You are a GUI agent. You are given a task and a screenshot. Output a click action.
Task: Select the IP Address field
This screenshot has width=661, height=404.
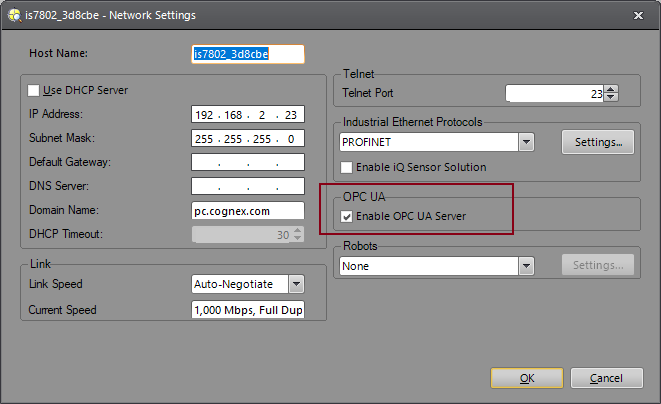pos(247,115)
